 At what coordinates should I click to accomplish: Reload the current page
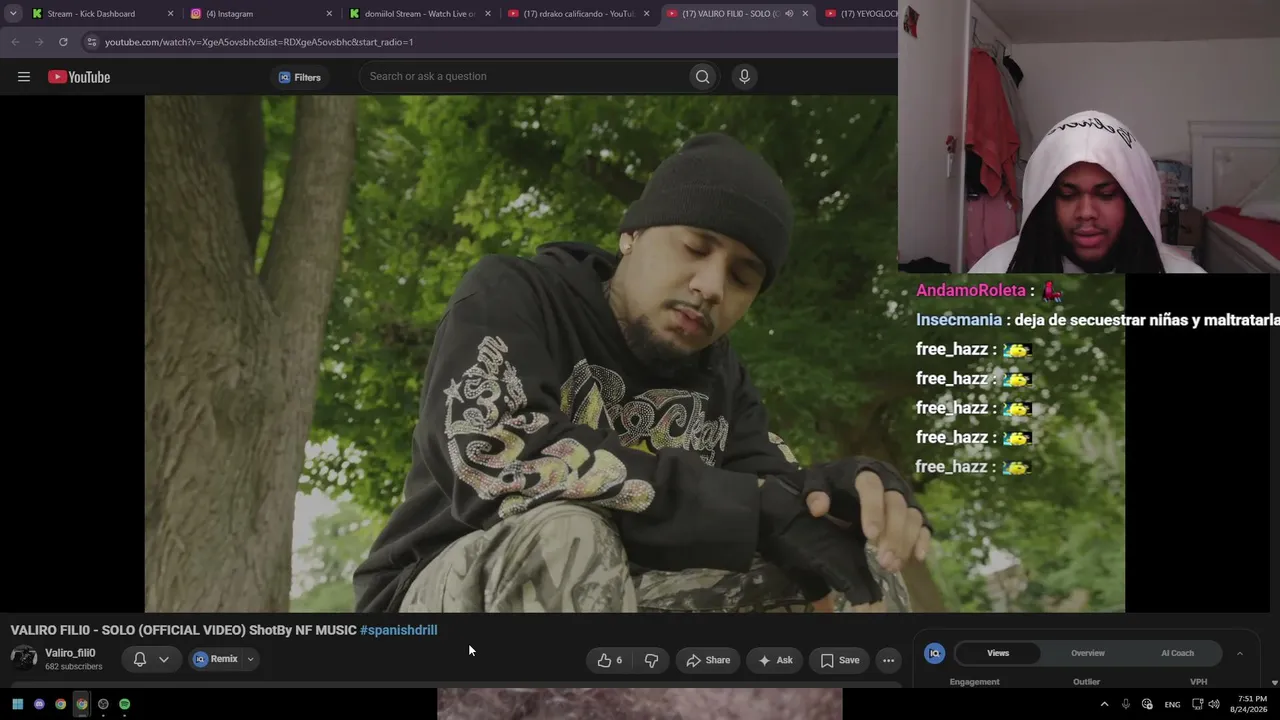click(63, 42)
